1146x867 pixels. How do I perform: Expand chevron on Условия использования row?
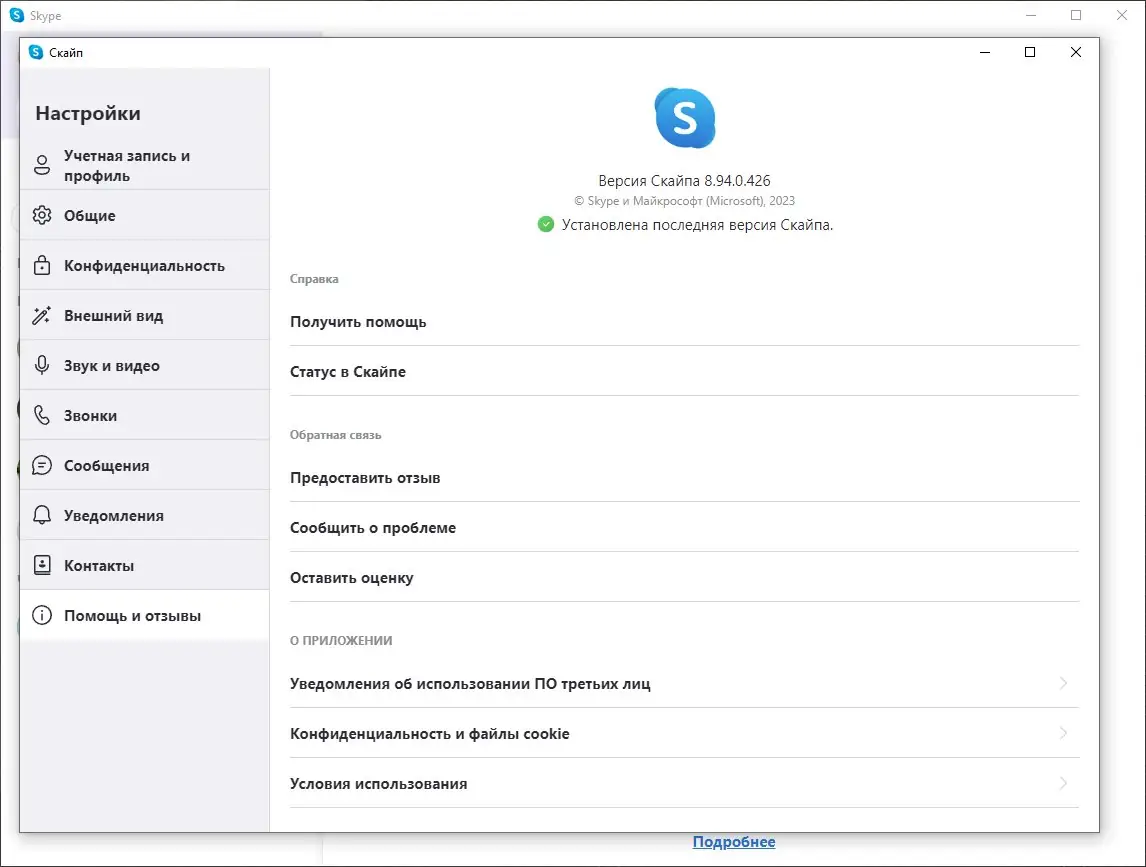[1063, 783]
